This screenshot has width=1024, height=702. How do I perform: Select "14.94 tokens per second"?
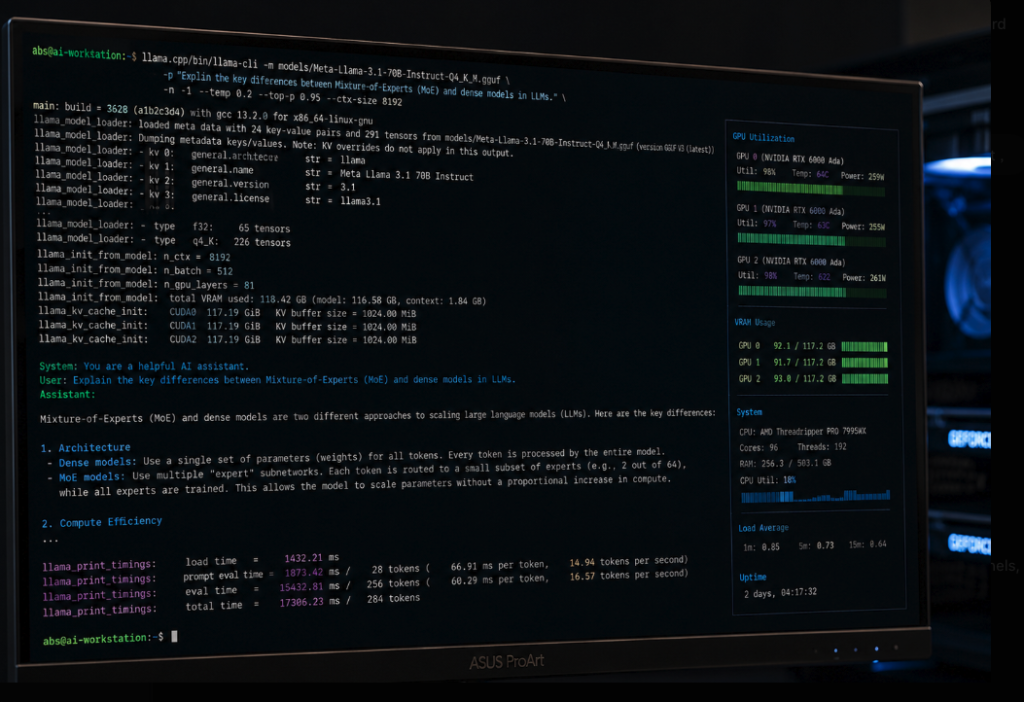pyautogui.click(x=628, y=561)
